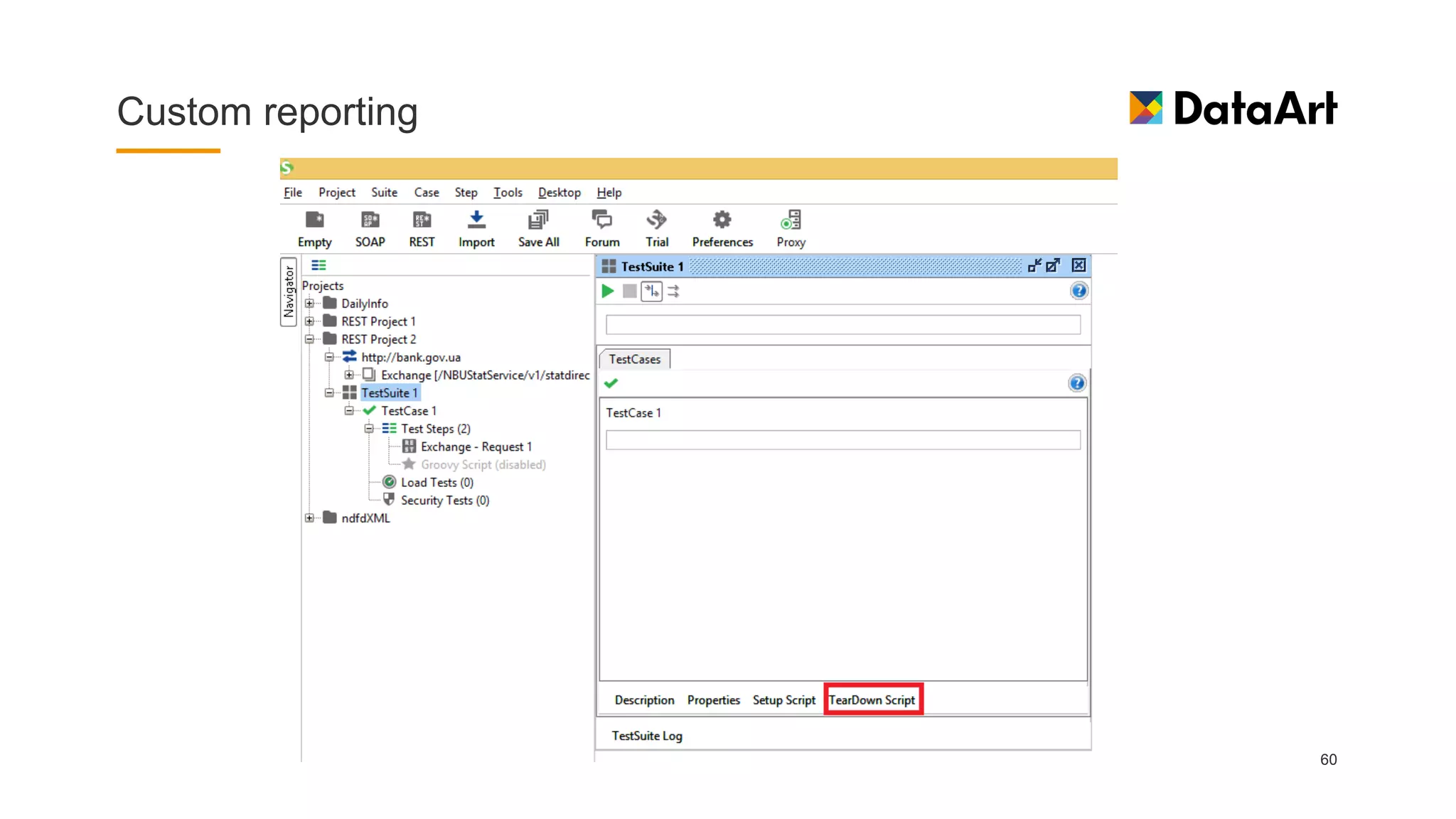Open the Suite menu

pos(384,193)
